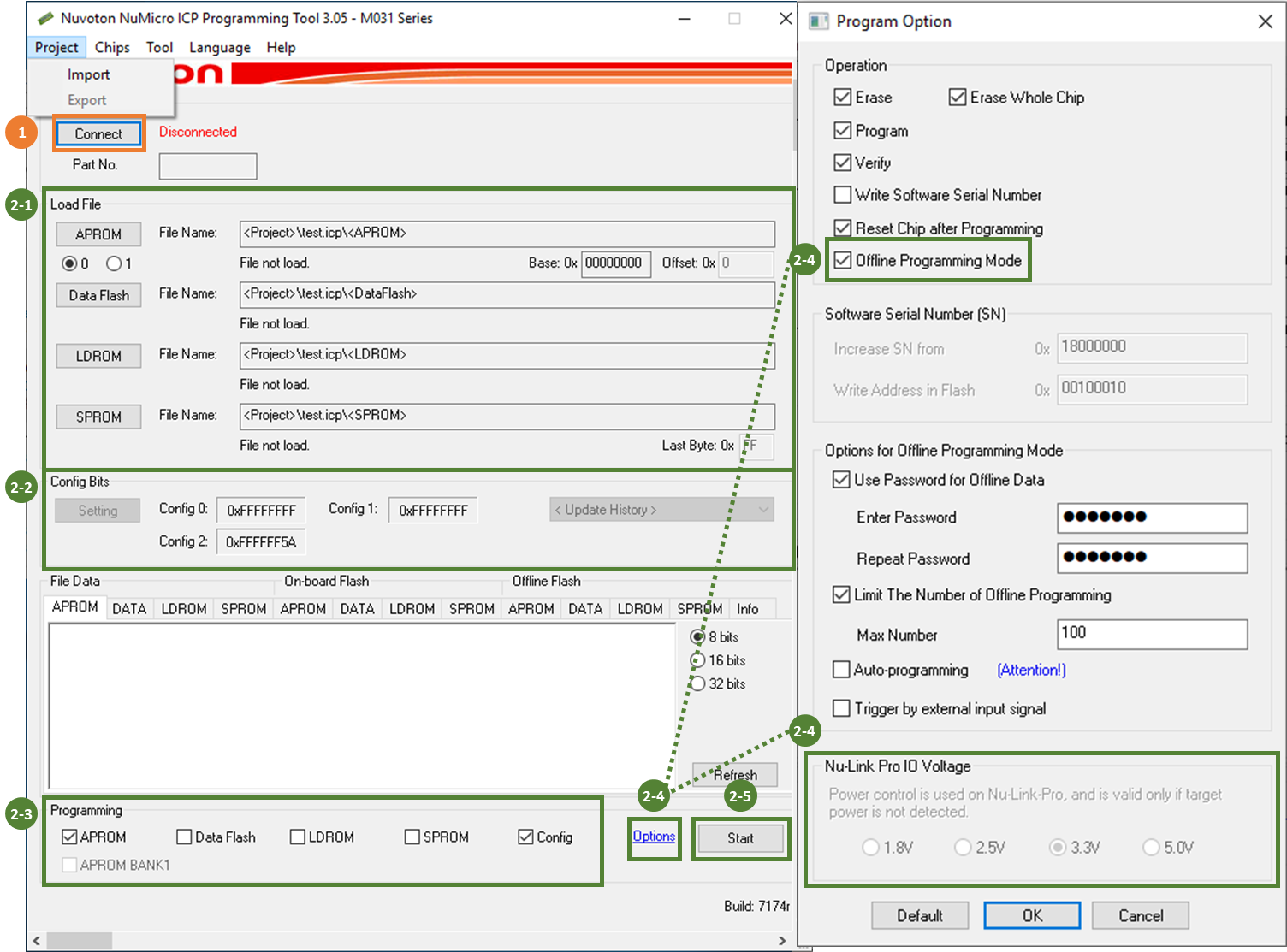
Task: Open the Tool menu
Action: click(x=159, y=48)
